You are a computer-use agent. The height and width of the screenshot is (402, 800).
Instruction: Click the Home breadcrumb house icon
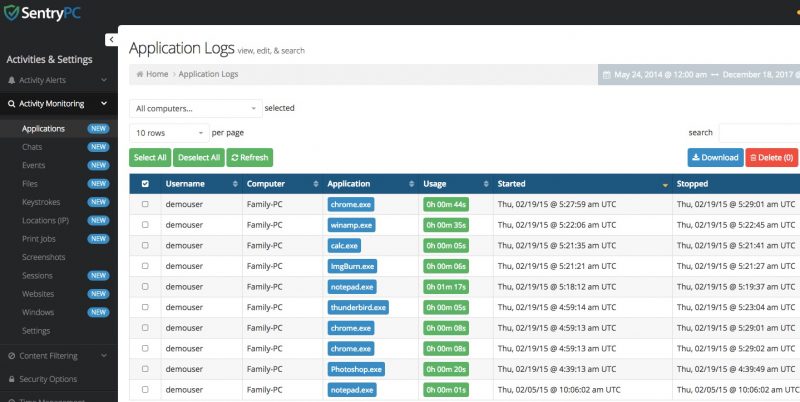point(140,74)
